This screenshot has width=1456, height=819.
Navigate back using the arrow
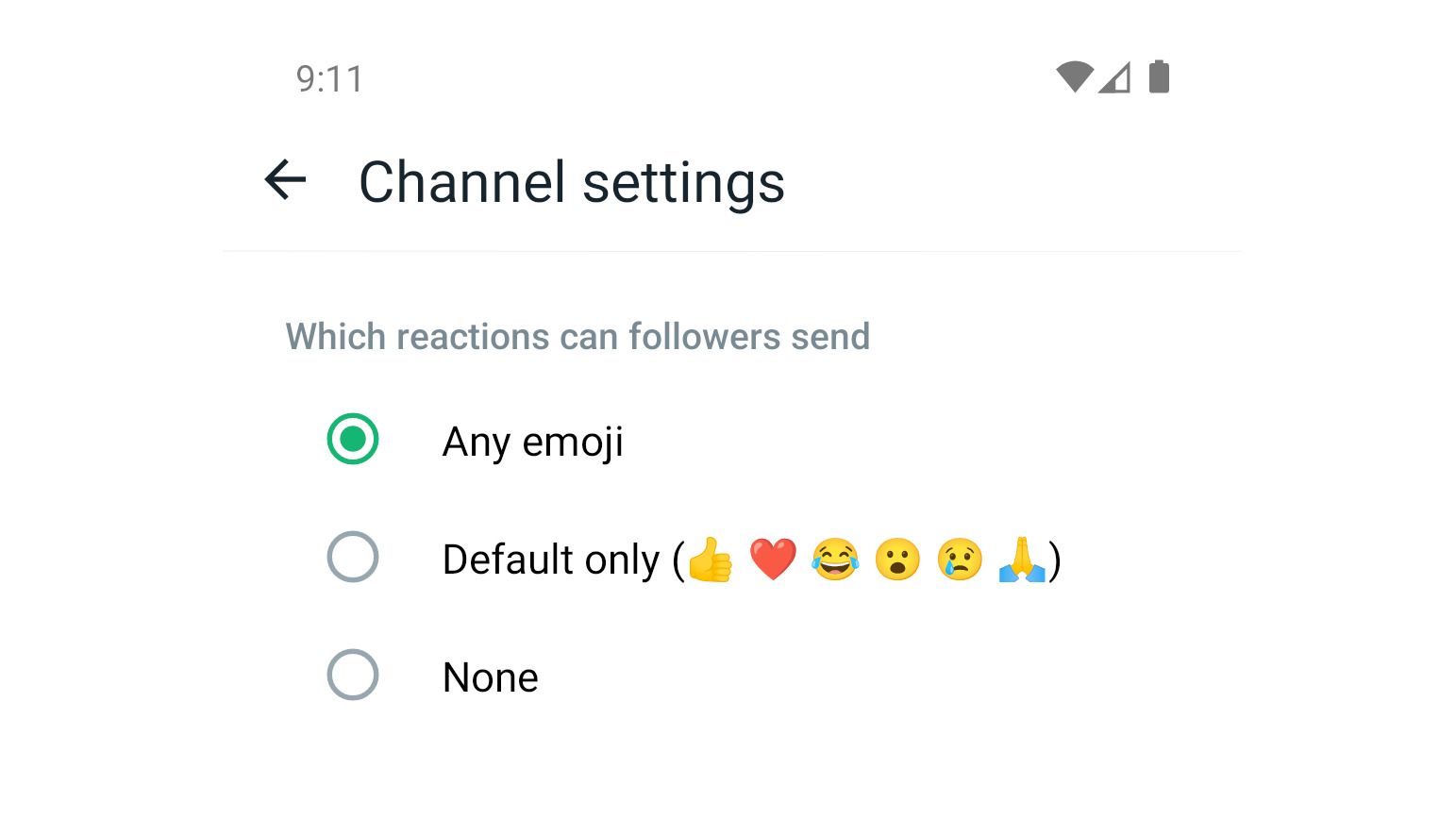(x=284, y=181)
